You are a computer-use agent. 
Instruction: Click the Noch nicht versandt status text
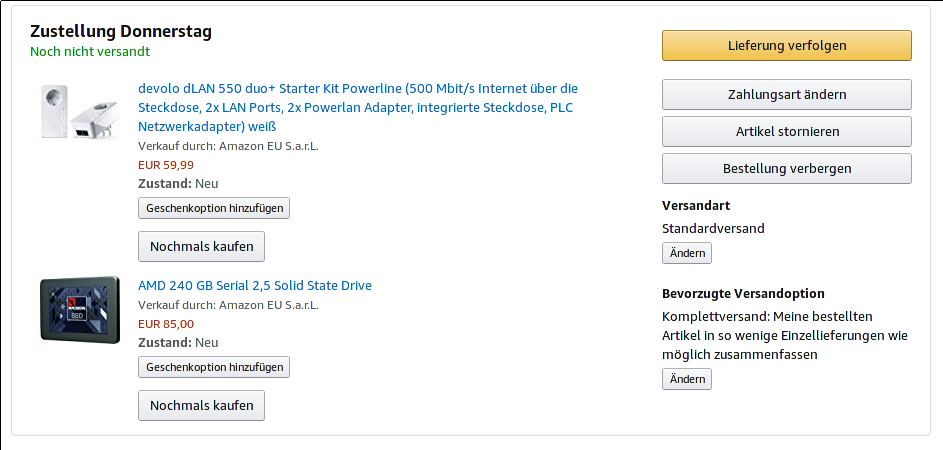[x=90, y=52]
